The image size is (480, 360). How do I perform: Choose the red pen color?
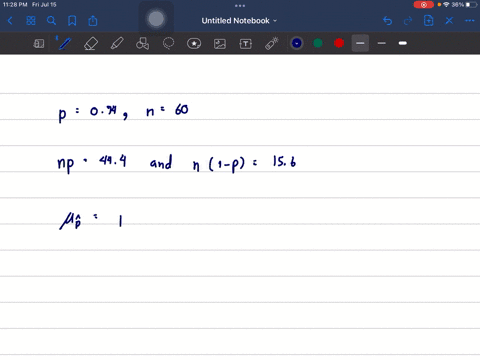[x=339, y=43]
